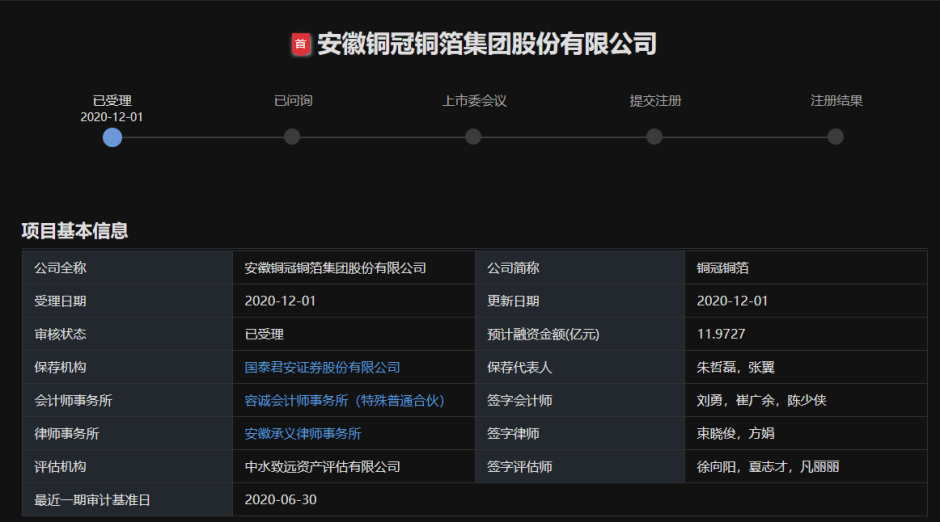Click the 已问询 step circle on timeline
This screenshot has width=940, height=523.
point(292,137)
